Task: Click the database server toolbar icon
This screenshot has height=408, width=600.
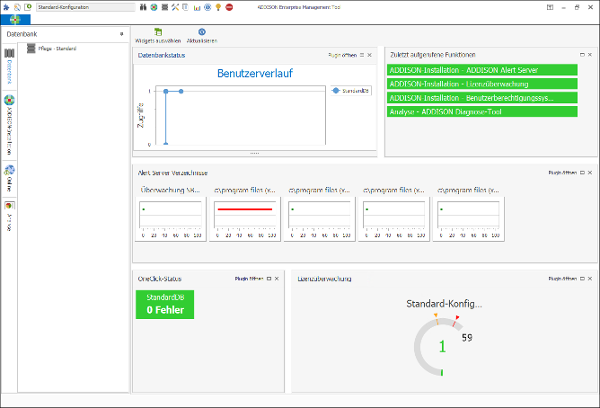Action: (x=165, y=7)
